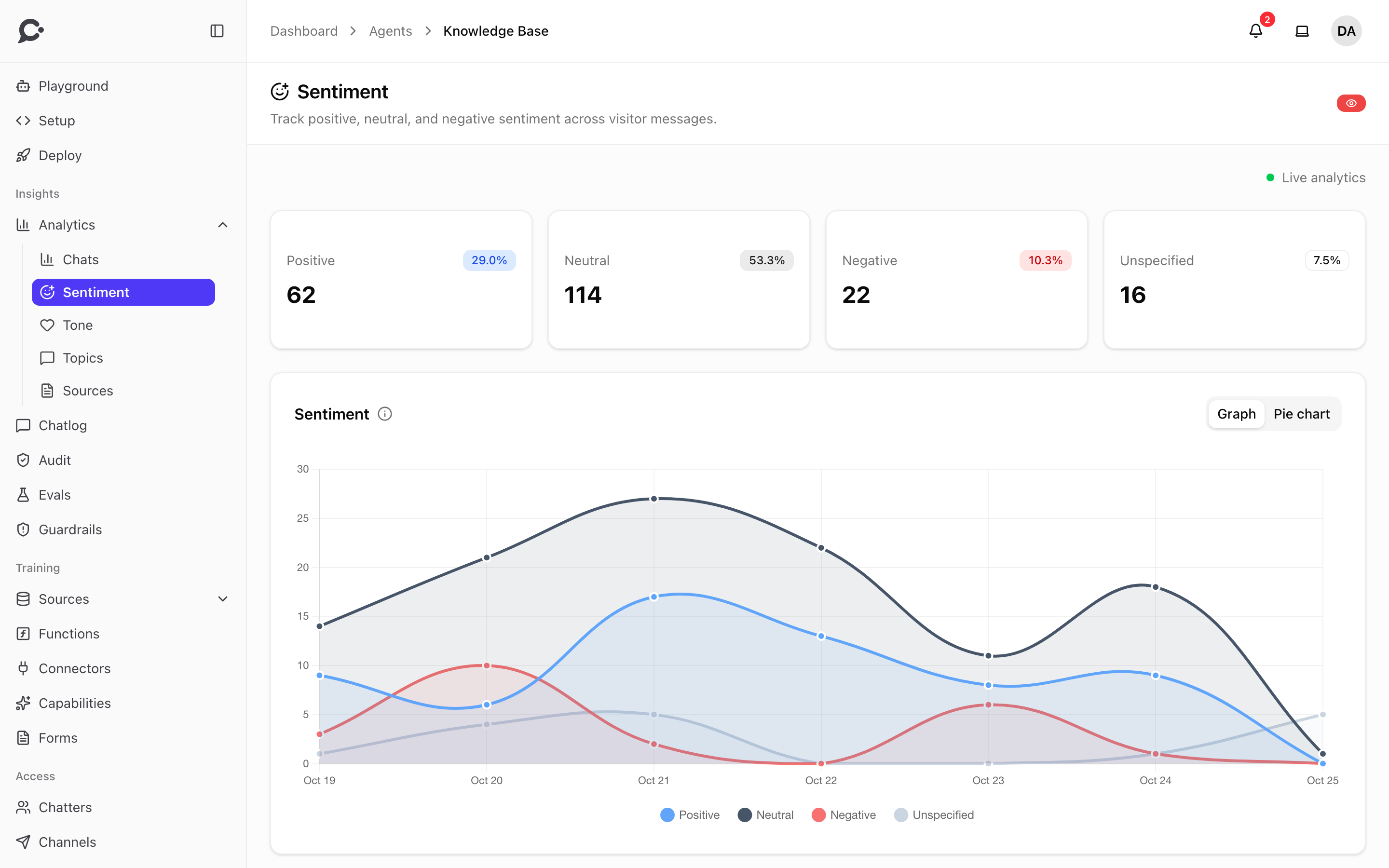
Task: Click the Unspecified count 16
Action: (1133, 295)
